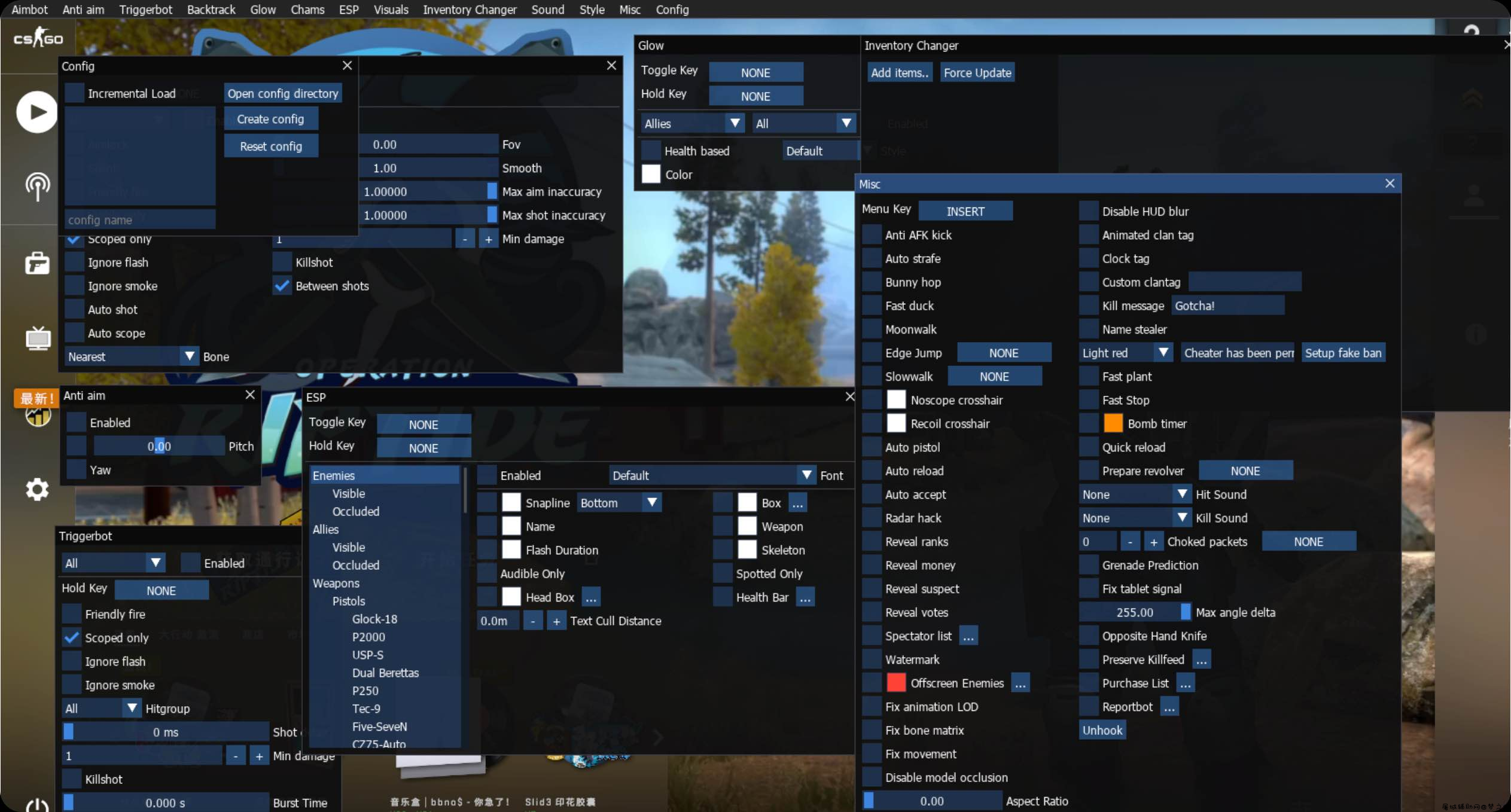Click the power quit icon in the sidebar
The height and width of the screenshot is (812, 1511).
(37, 804)
